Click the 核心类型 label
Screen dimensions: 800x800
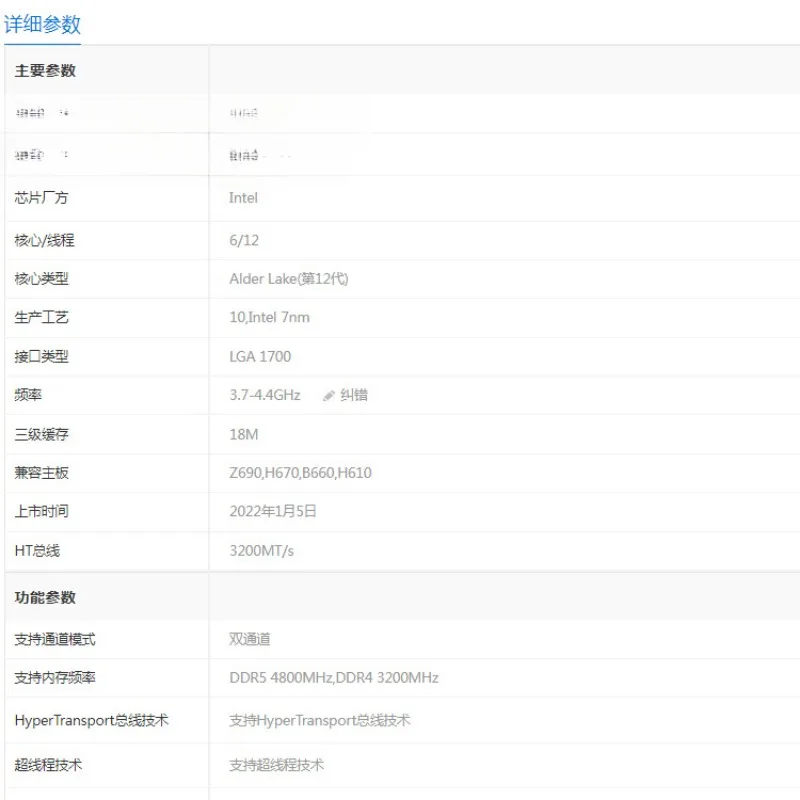click(41, 279)
